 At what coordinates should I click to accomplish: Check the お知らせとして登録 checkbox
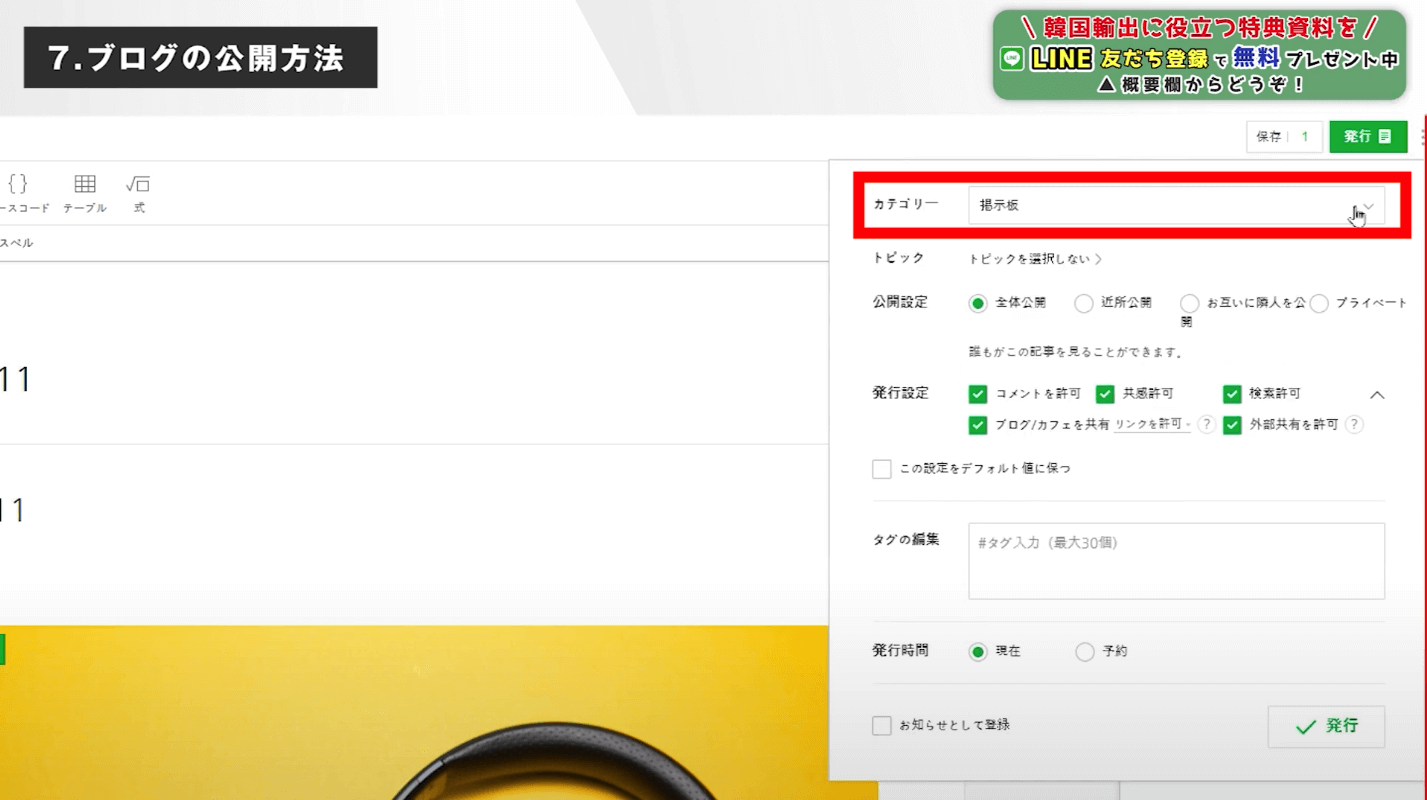[x=881, y=726]
